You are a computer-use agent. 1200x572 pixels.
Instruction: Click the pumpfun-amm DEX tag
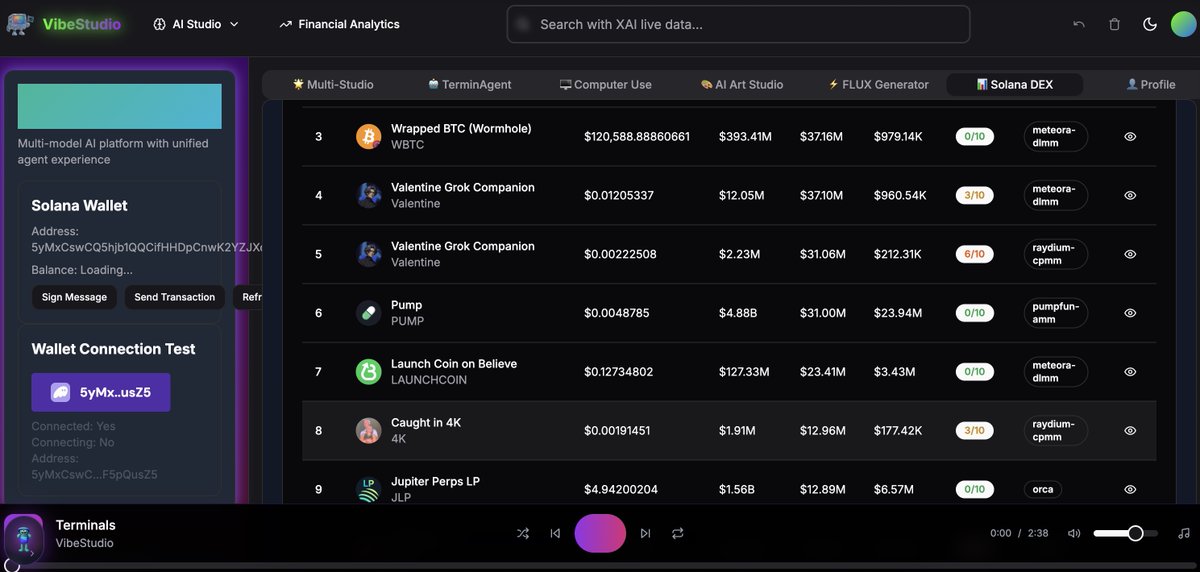(1055, 313)
